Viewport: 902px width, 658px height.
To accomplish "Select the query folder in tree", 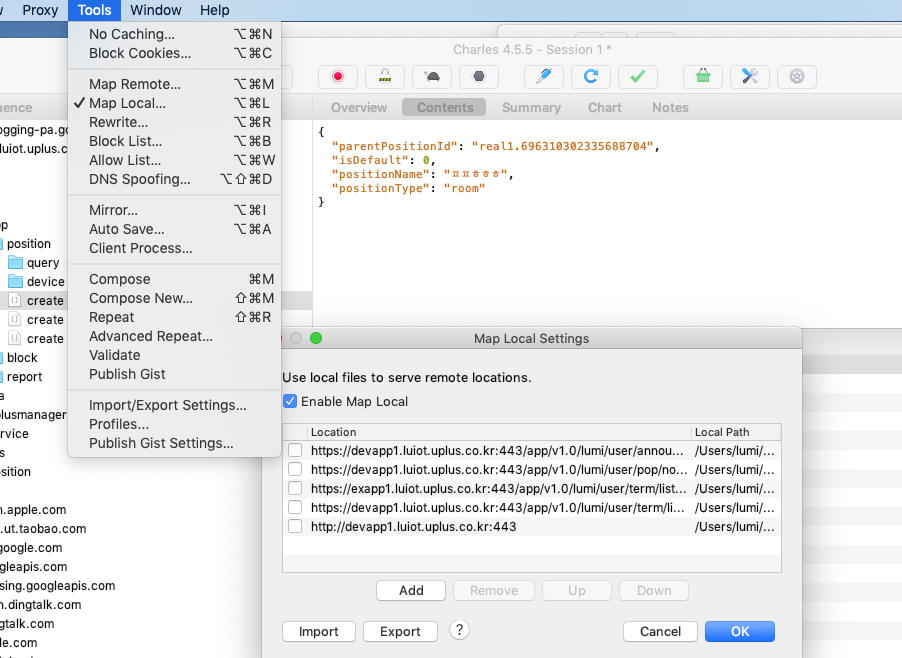I will click(x=35, y=263).
